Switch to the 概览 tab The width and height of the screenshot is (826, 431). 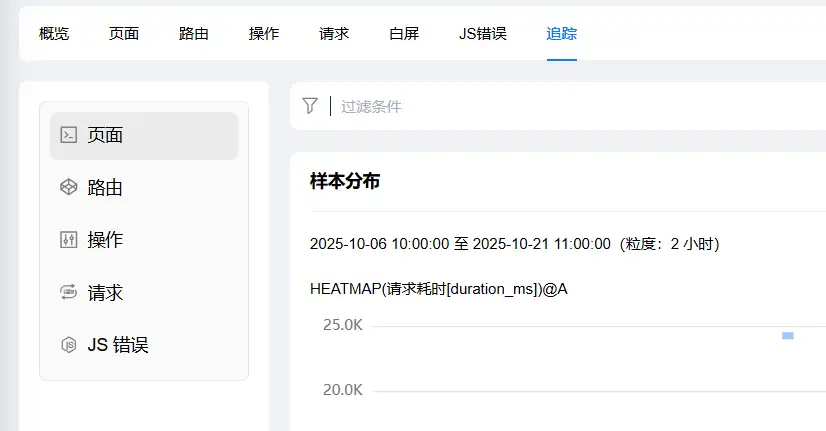(54, 33)
